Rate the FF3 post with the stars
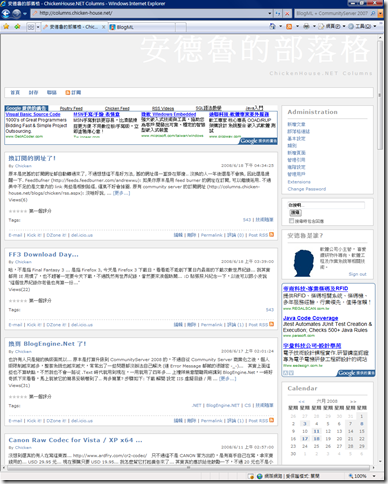This screenshot has width=388, height=484. (x=18, y=301)
